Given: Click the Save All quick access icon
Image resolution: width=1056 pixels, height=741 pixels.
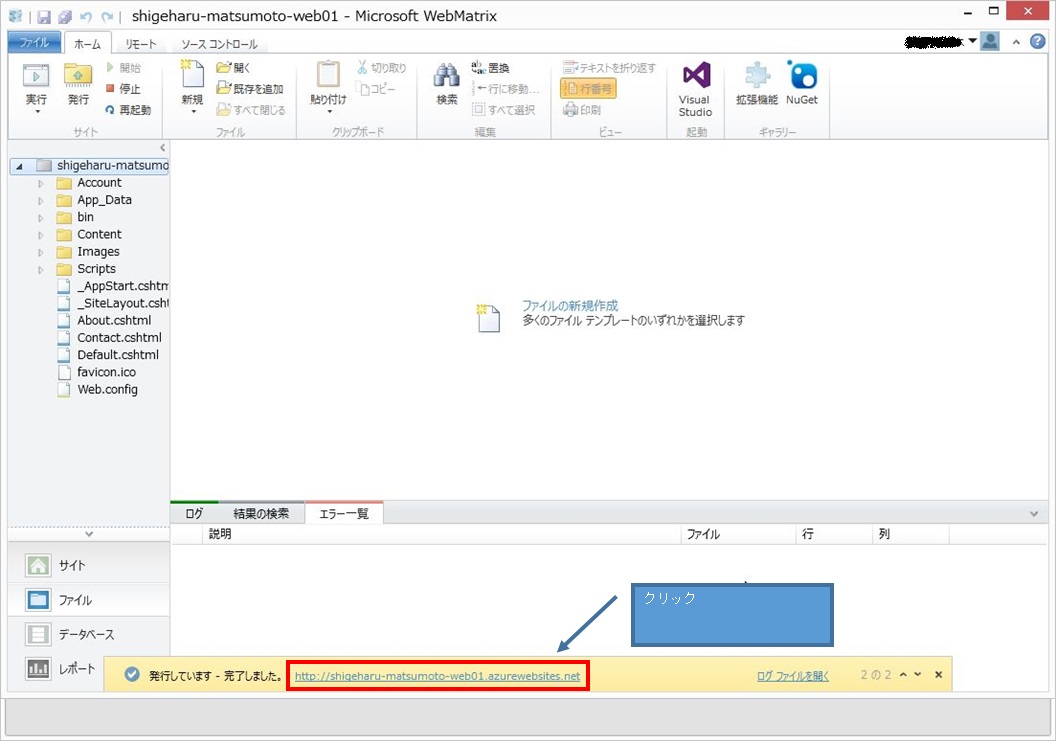Looking at the screenshot, I should click(65, 17).
